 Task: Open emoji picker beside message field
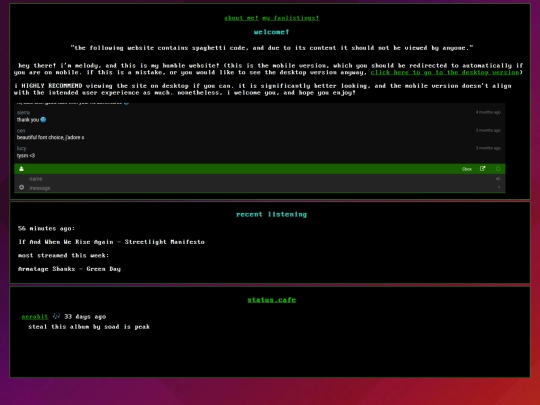(x=21, y=187)
